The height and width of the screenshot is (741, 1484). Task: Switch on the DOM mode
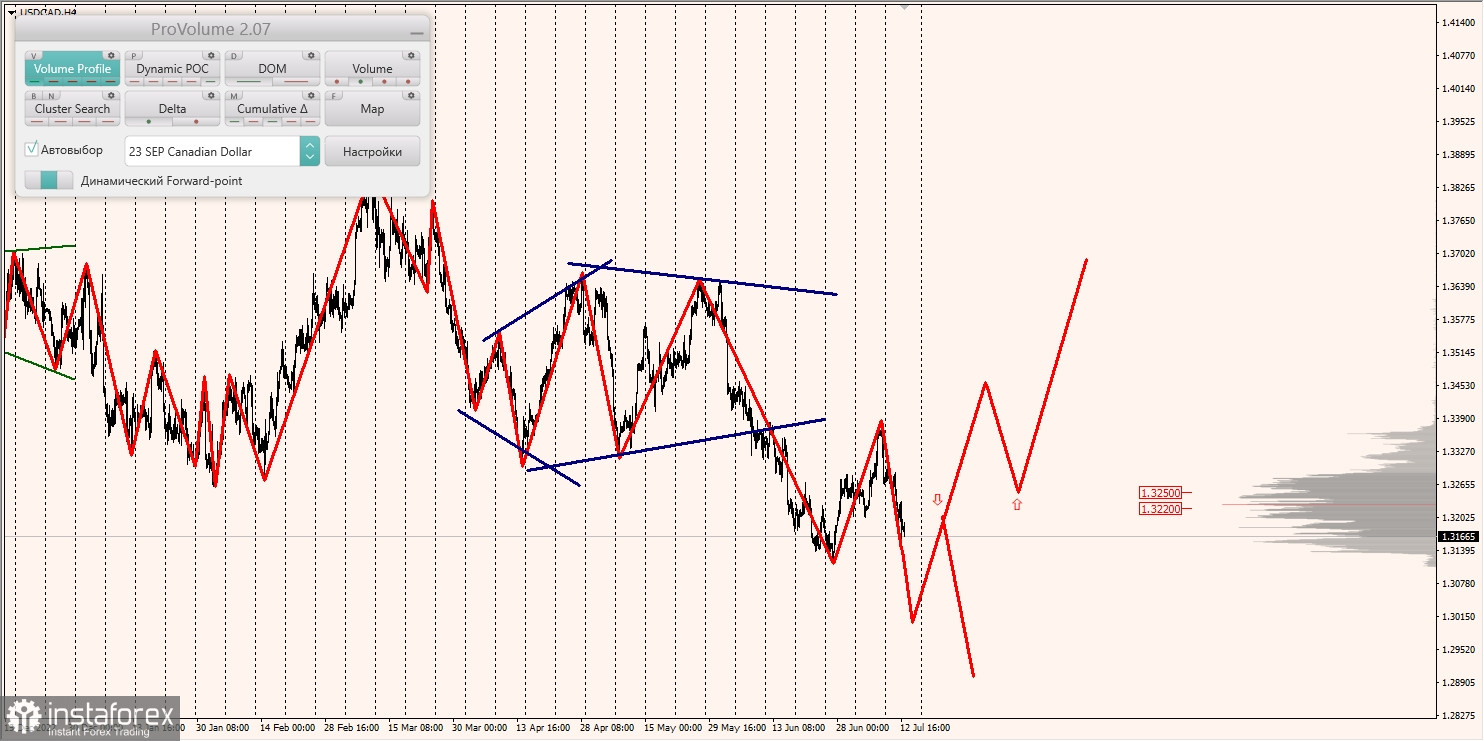click(x=272, y=69)
